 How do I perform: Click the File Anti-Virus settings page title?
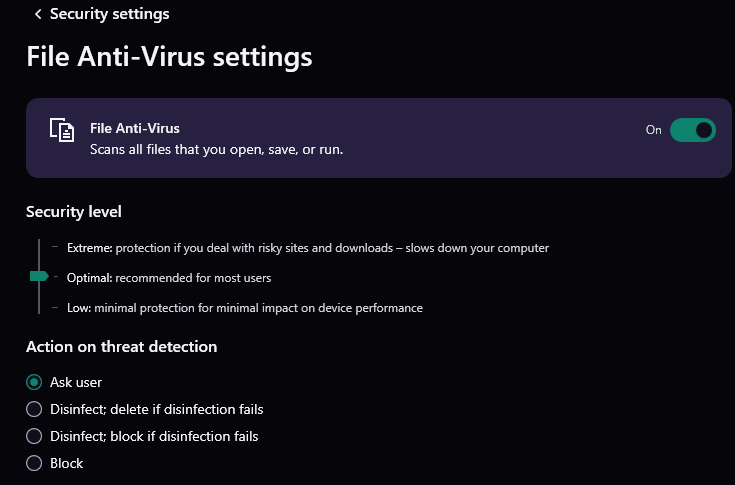tap(169, 57)
